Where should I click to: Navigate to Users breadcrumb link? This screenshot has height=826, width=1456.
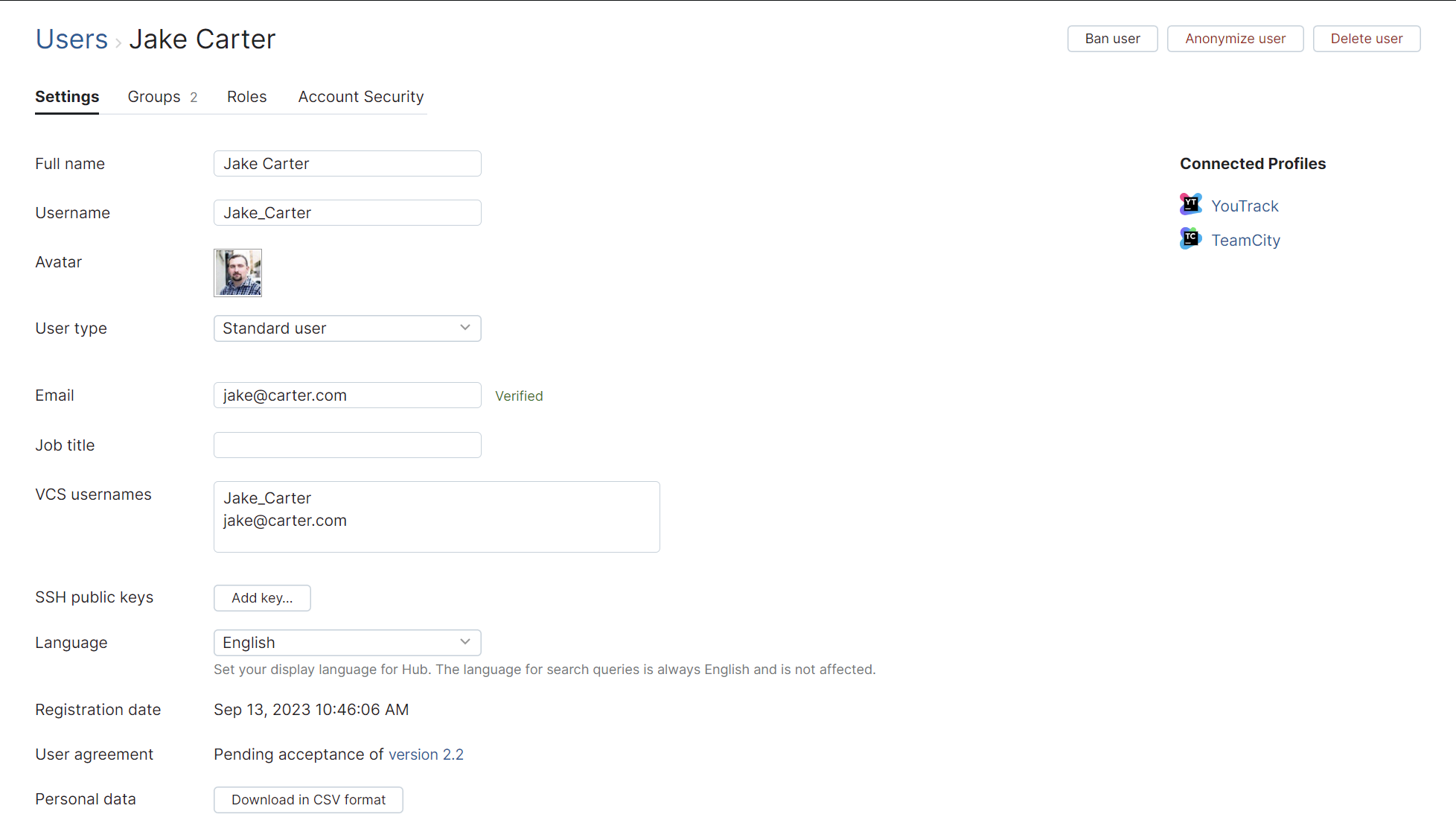click(71, 39)
